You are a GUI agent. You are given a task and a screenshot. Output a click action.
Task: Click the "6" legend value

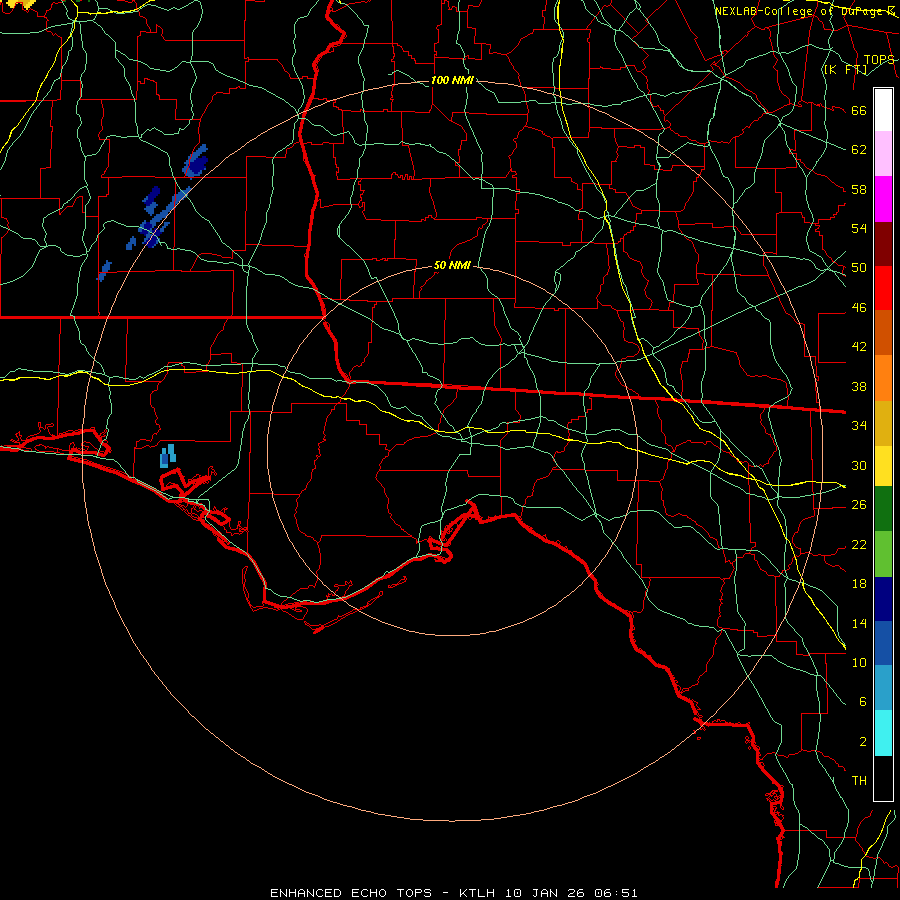click(x=862, y=702)
